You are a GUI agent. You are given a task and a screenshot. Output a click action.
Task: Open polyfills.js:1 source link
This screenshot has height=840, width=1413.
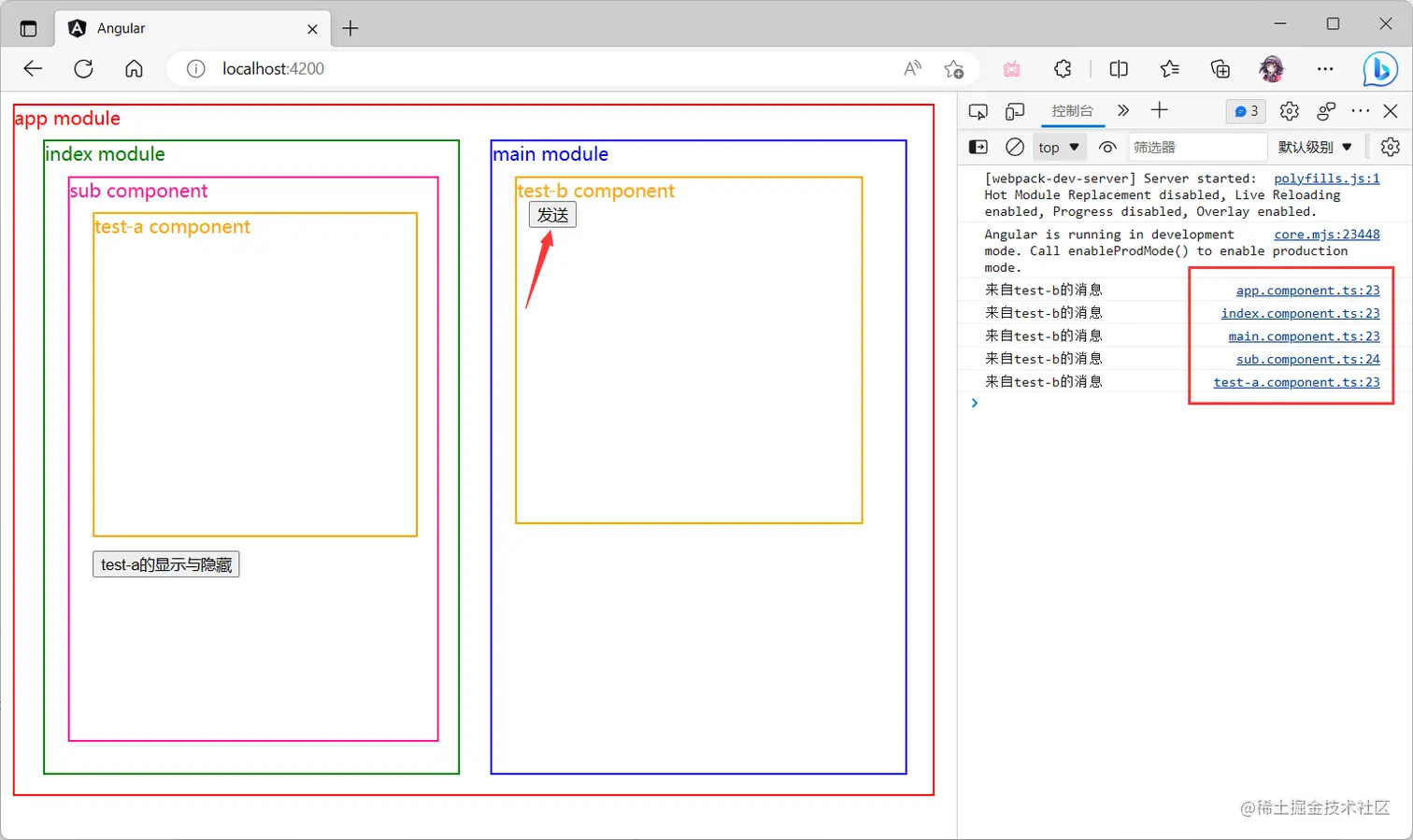pyautogui.click(x=1327, y=178)
